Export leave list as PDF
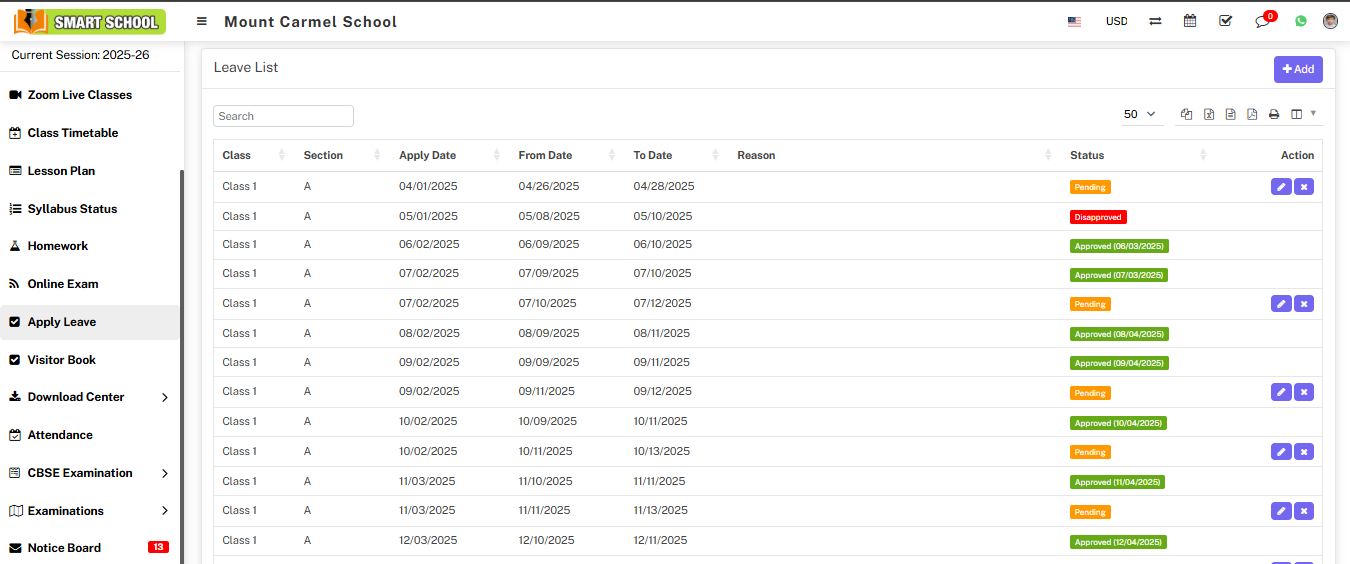1350x564 pixels. pyautogui.click(x=1252, y=115)
